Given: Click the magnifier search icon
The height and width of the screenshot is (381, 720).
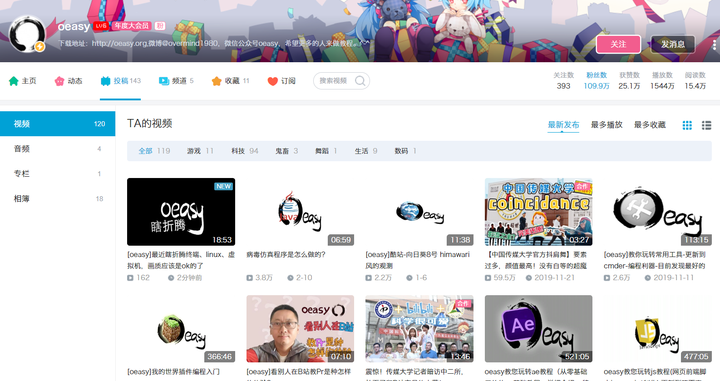Looking at the screenshot, I should click(360, 81).
